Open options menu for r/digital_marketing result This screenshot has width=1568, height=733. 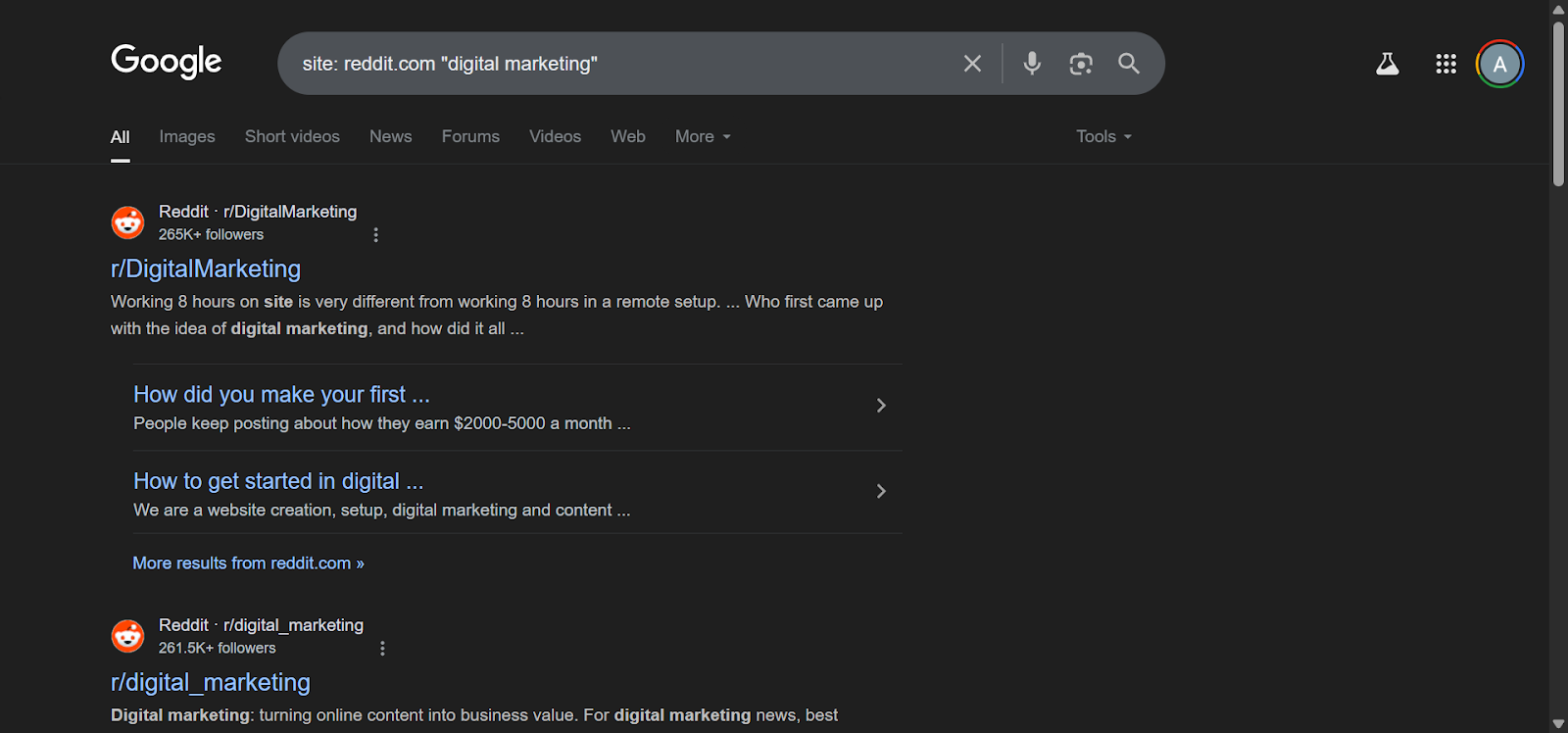pos(382,649)
